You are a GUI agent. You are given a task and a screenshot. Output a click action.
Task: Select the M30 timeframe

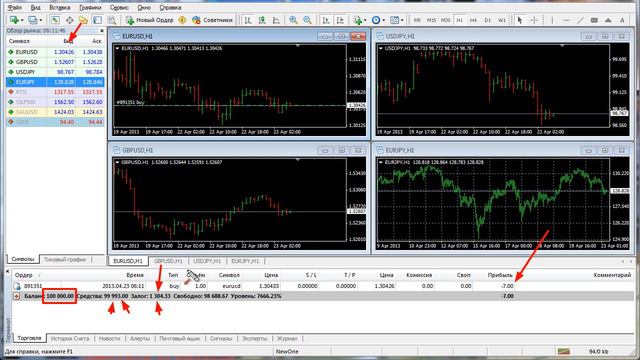click(x=446, y=20)
